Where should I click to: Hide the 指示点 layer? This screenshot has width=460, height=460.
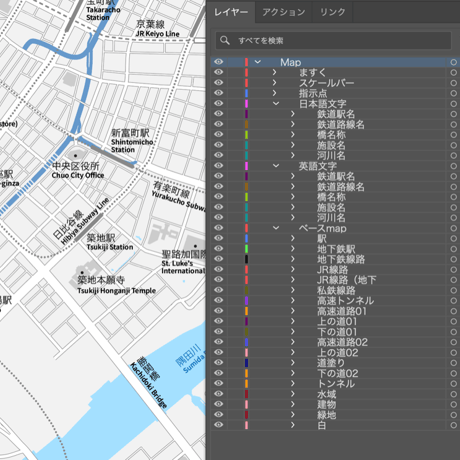(x=219, y=93)
